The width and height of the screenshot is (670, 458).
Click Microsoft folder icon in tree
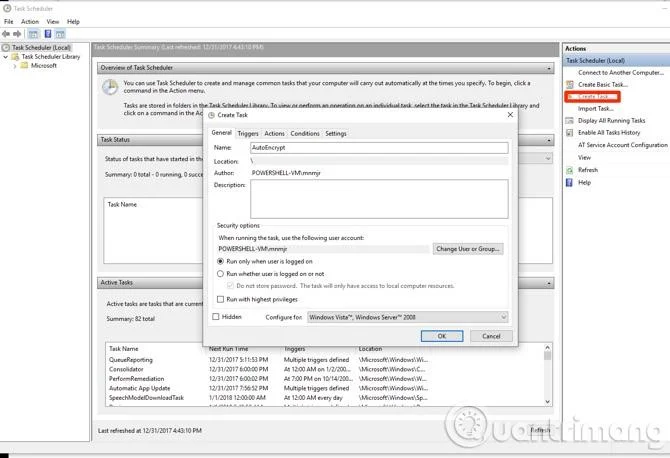pos(24,65)
